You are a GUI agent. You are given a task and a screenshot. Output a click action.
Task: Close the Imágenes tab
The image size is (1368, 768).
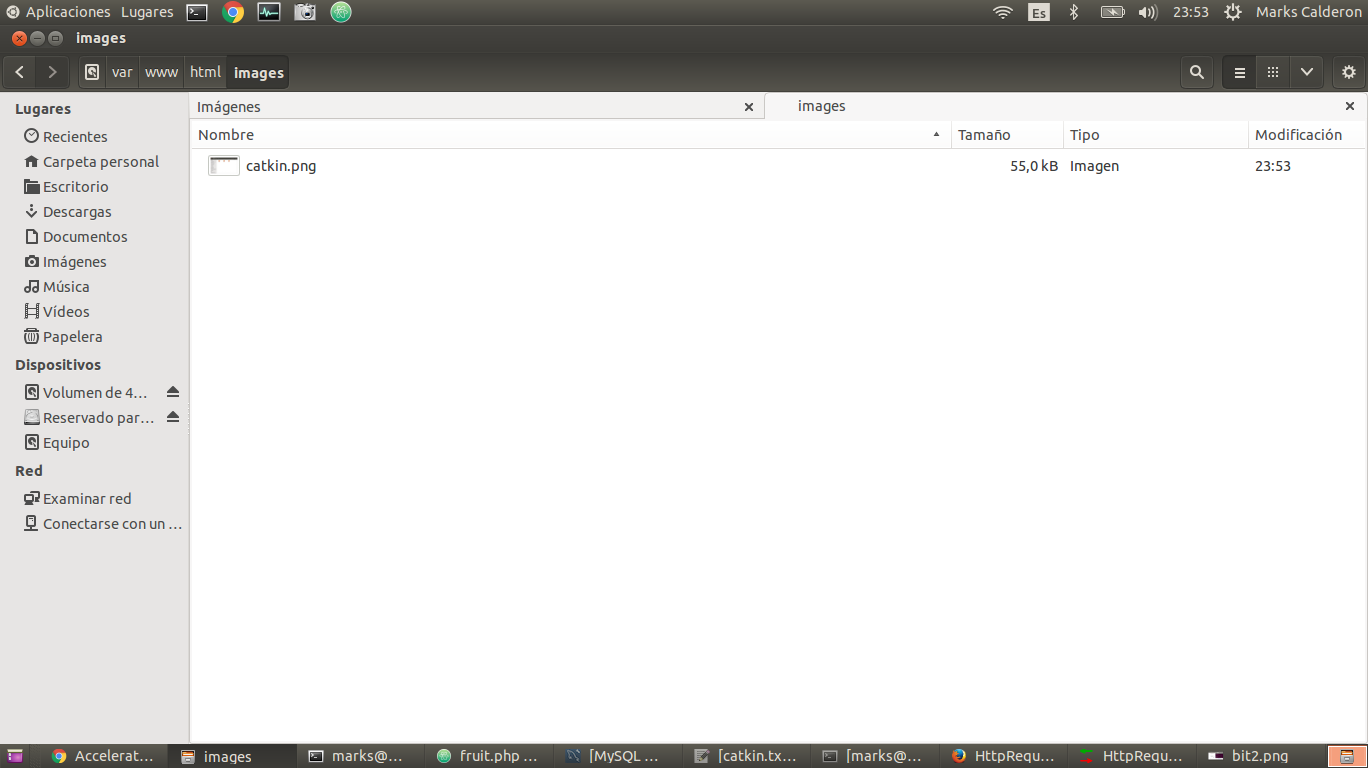pyautogui.click(x=749, y=107)
